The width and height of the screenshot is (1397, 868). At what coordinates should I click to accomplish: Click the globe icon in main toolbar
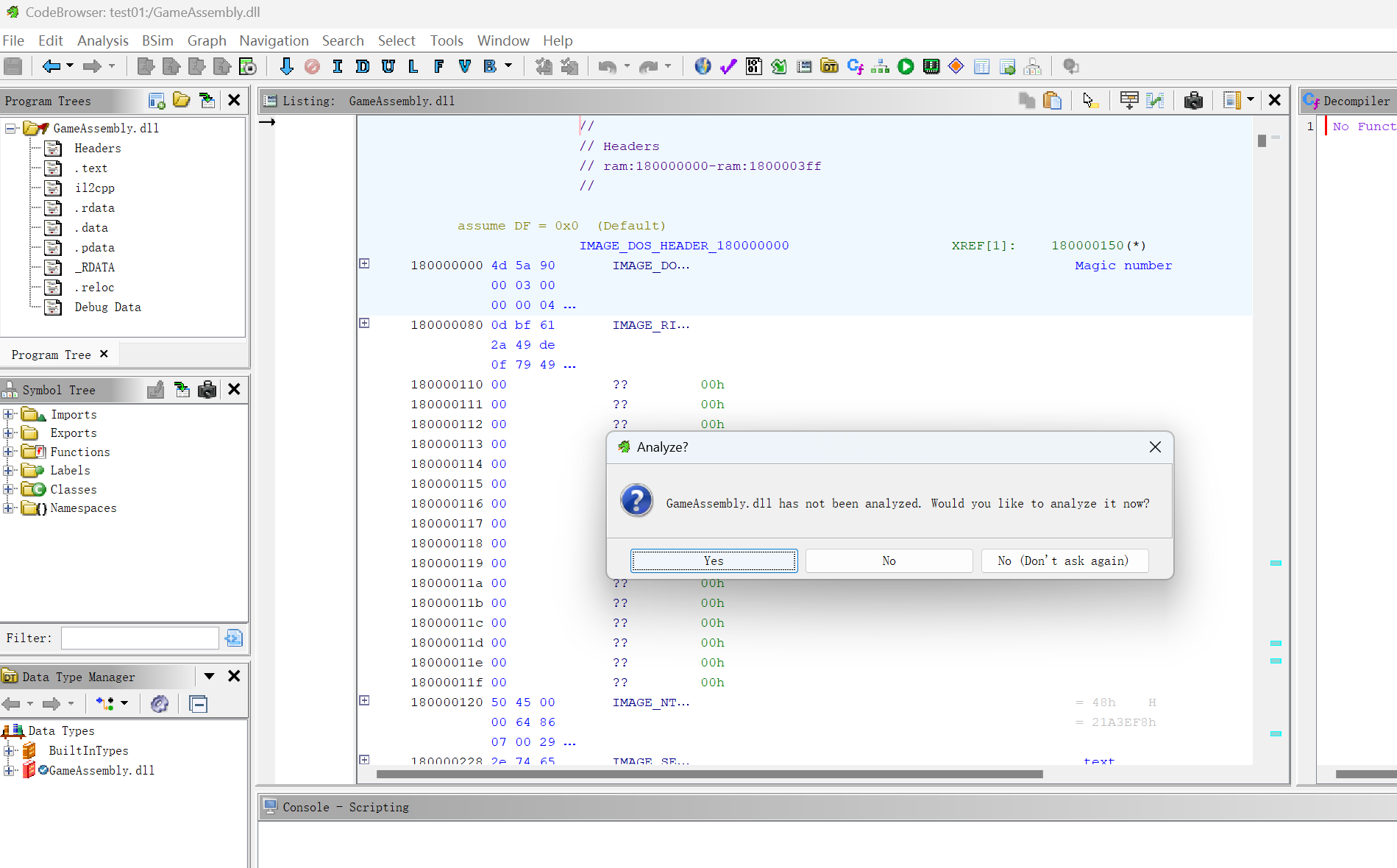coord(703,66)
